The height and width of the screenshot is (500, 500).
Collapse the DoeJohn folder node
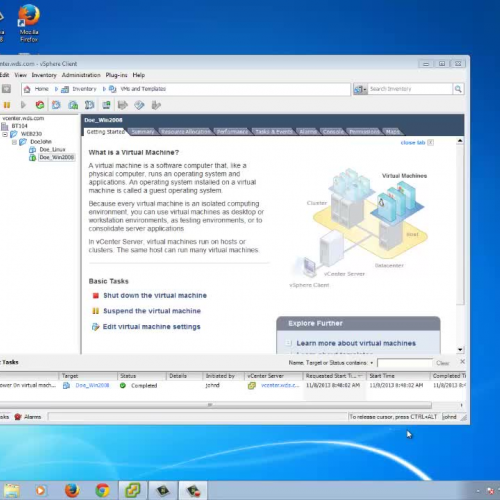14,142
